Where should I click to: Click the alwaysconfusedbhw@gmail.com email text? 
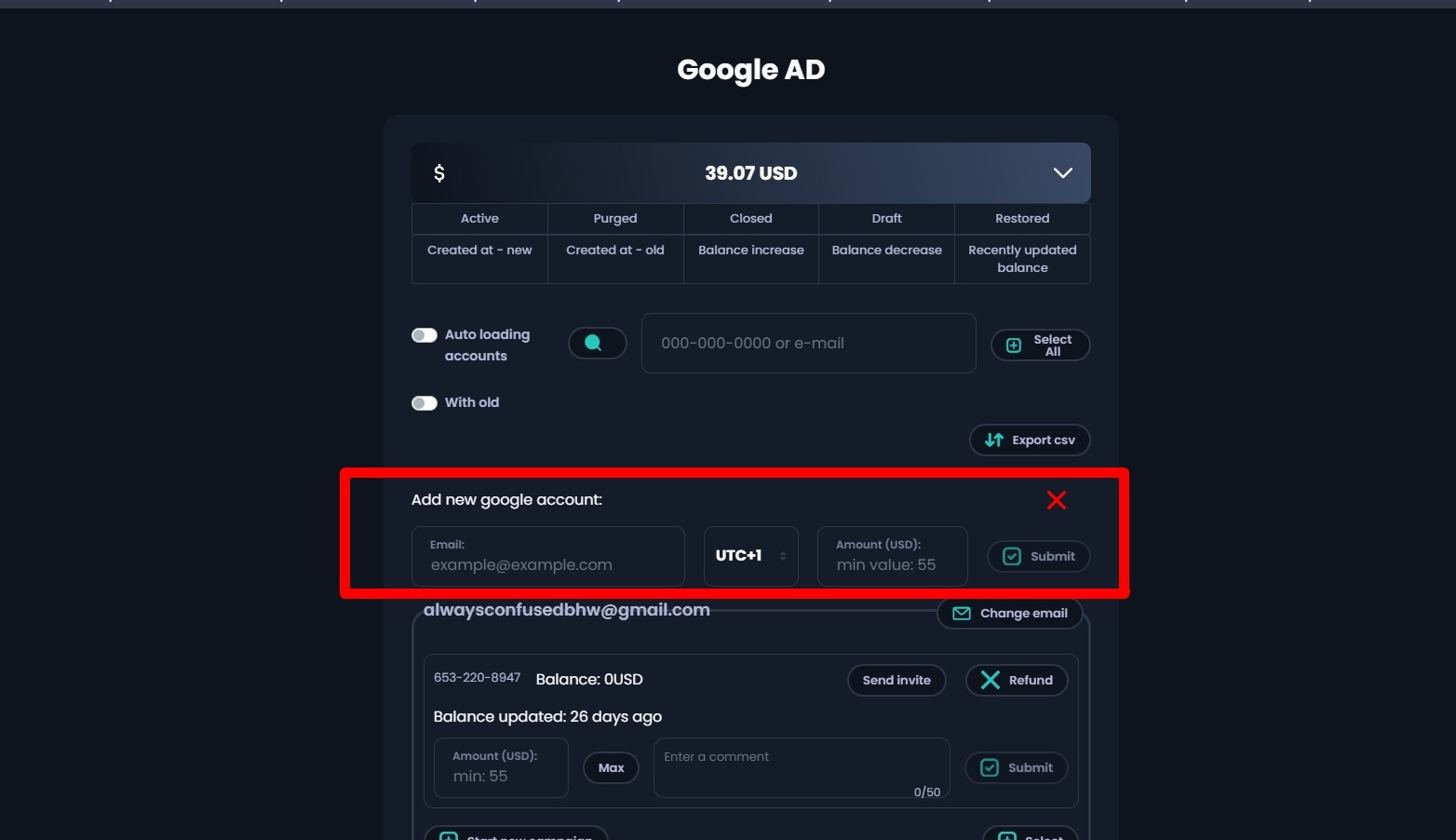[x=566, y=610]
